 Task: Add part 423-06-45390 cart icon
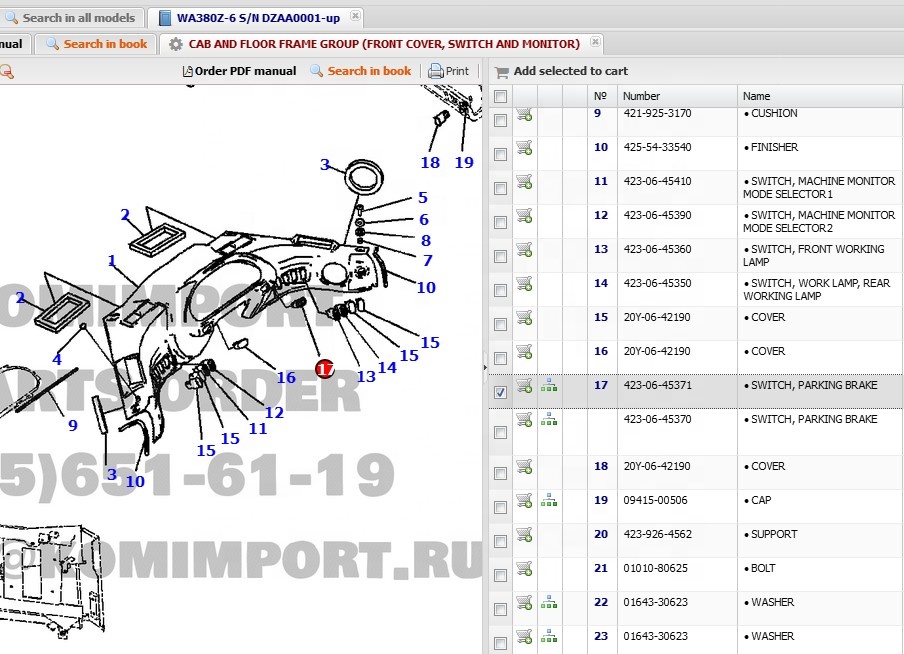tap(524, 216)
